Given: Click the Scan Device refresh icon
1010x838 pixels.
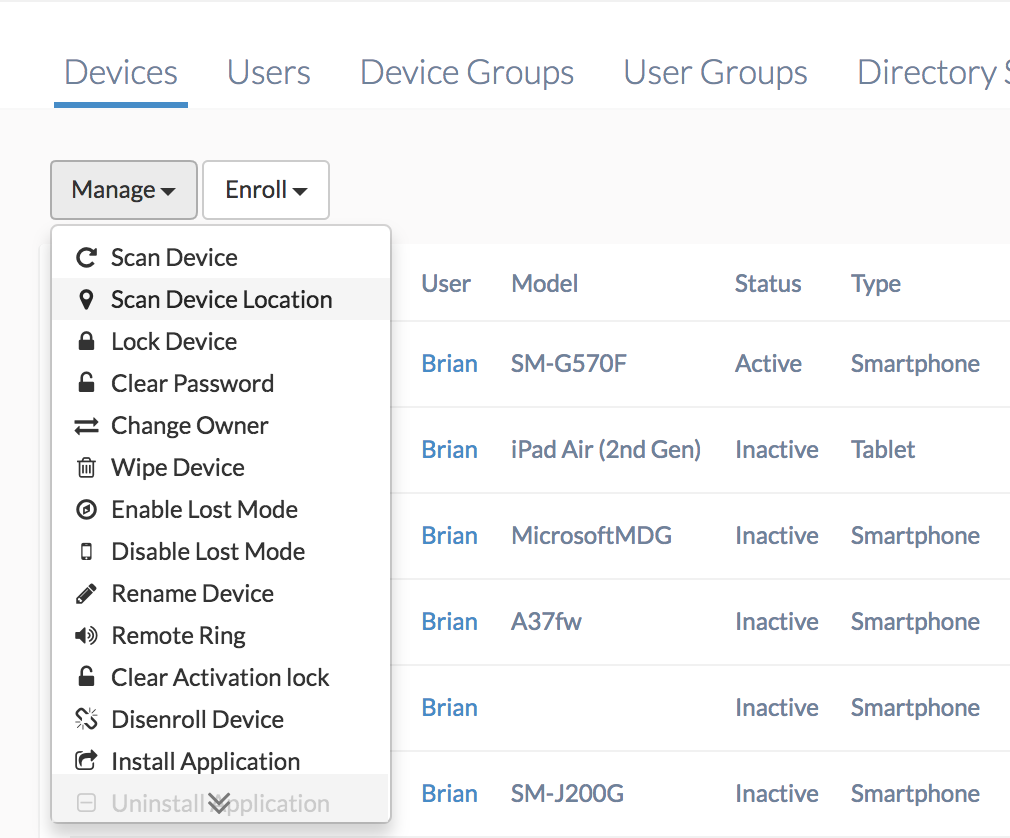Looking at the screenshot, I should [x=85, y=257].
